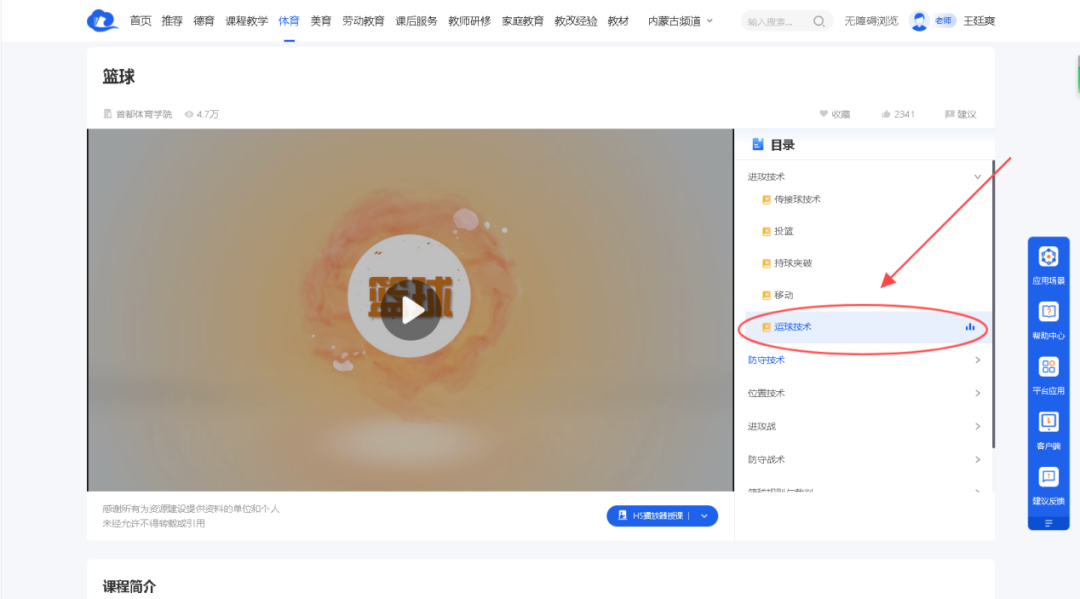Collapse the blue side toolbar menu icon
Image resolution: width=1080 pixels, height=599 pixels.
pyautogui.click(x=1048, y=523)
